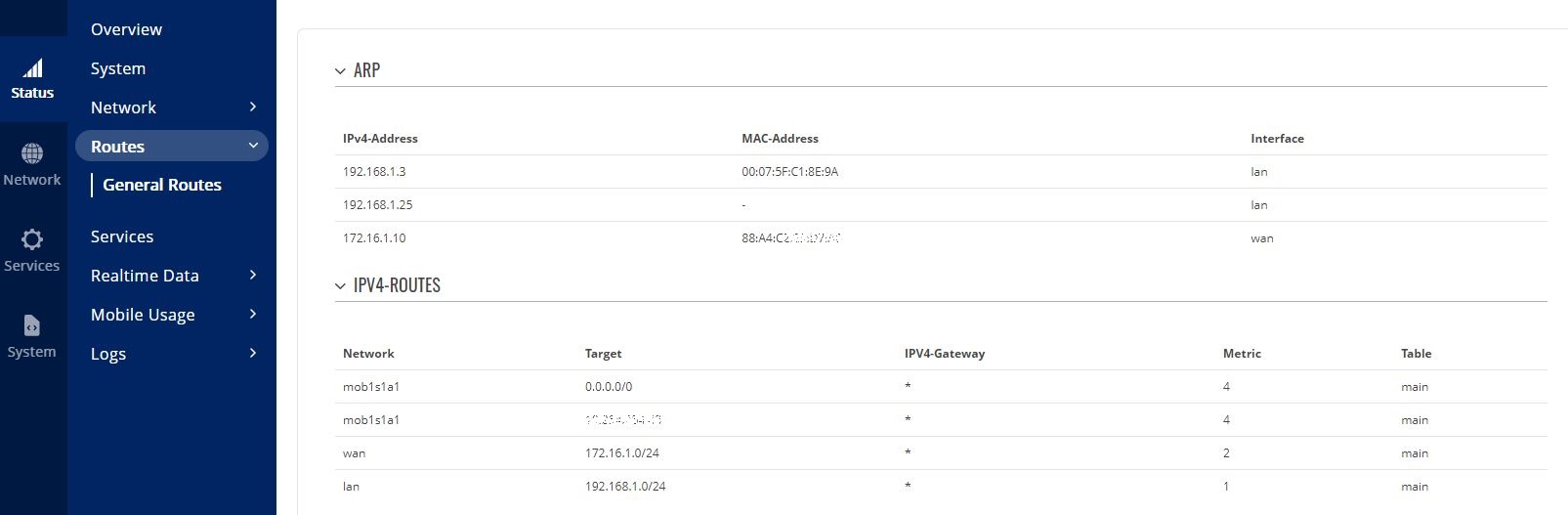Collapse the Routes menu chevron
This screenshot has height=515, width=1568.
253,146
